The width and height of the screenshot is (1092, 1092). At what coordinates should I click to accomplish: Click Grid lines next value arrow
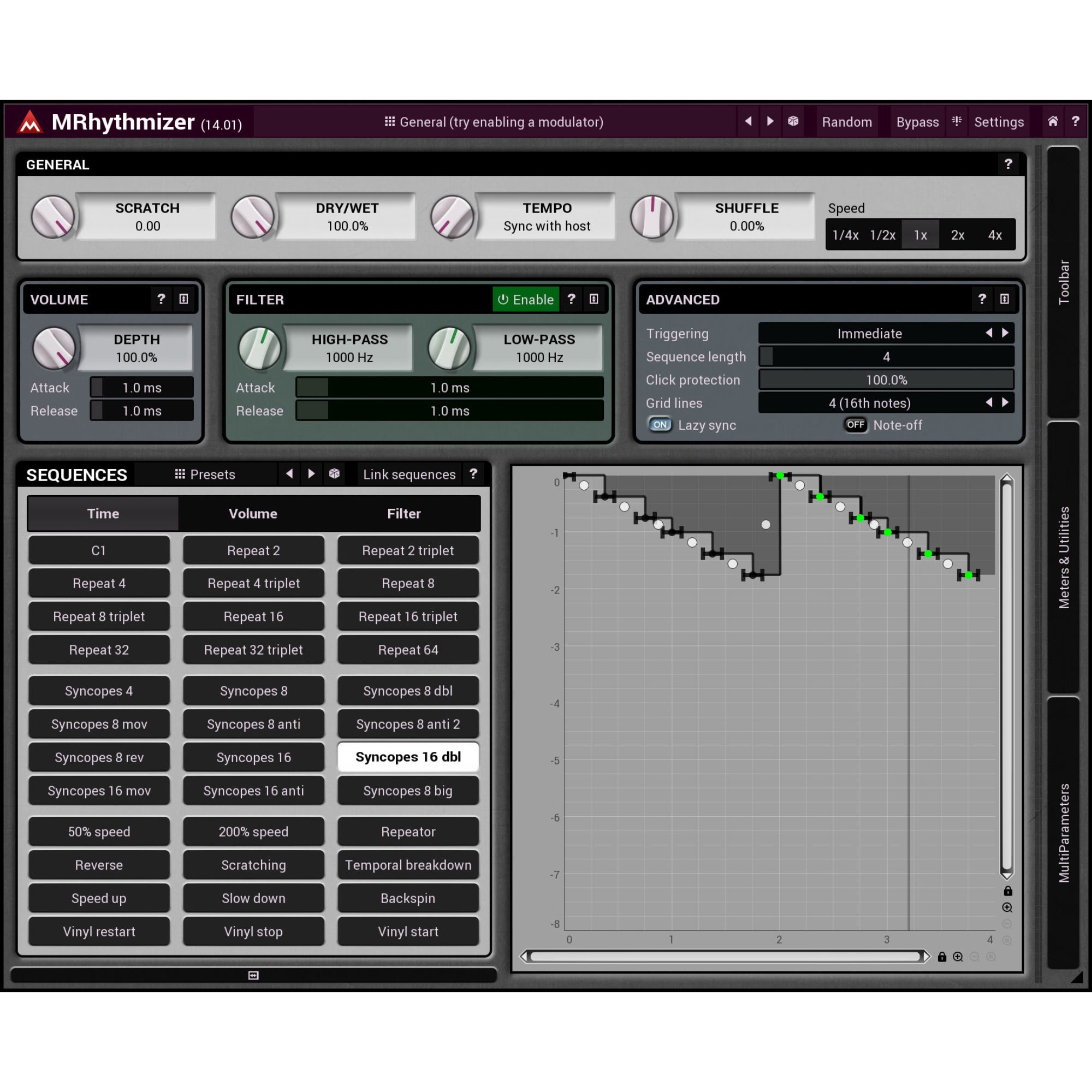1005,402
